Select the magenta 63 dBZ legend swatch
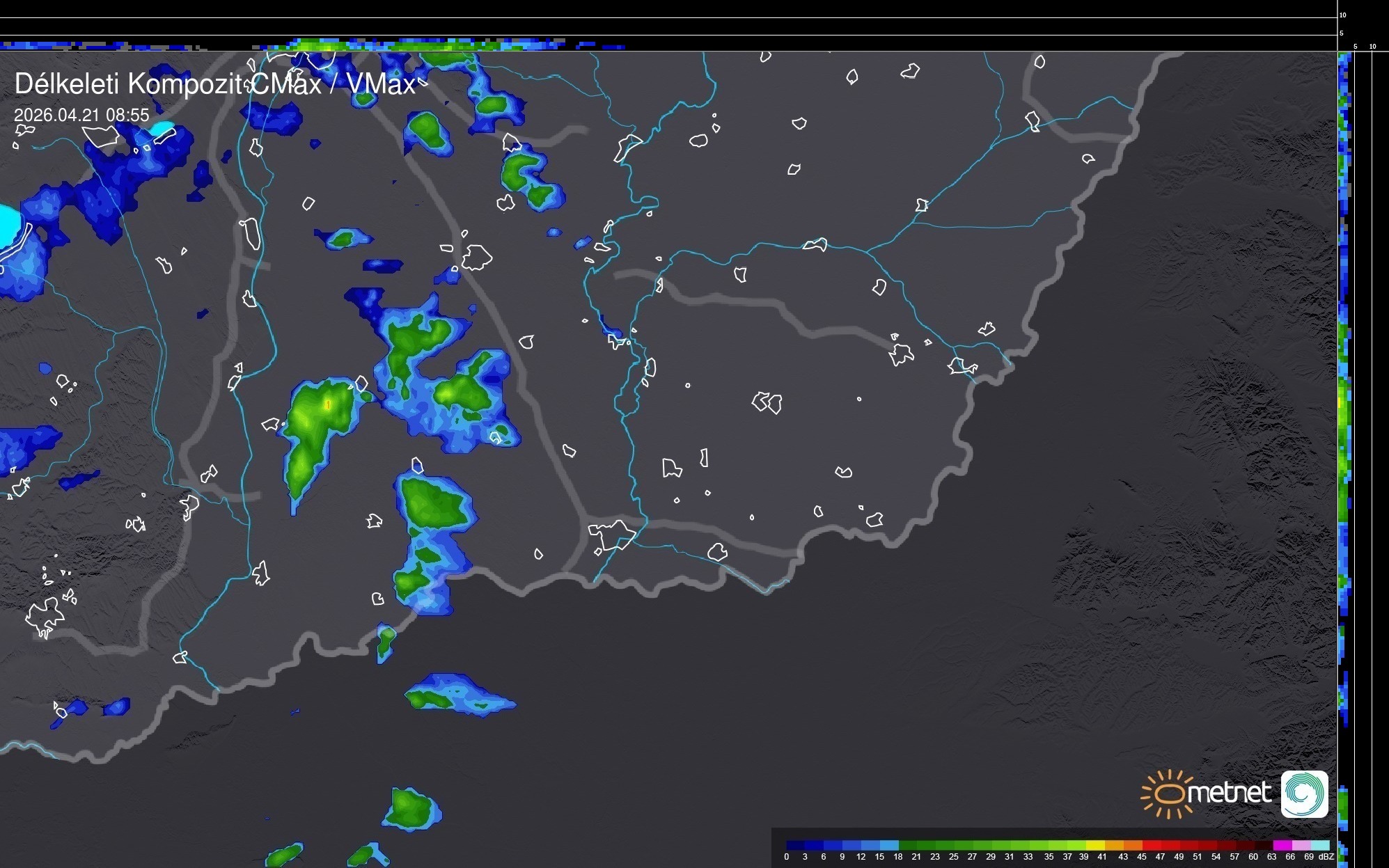This screenshot has width=1389, height=868. point(1282,845)
